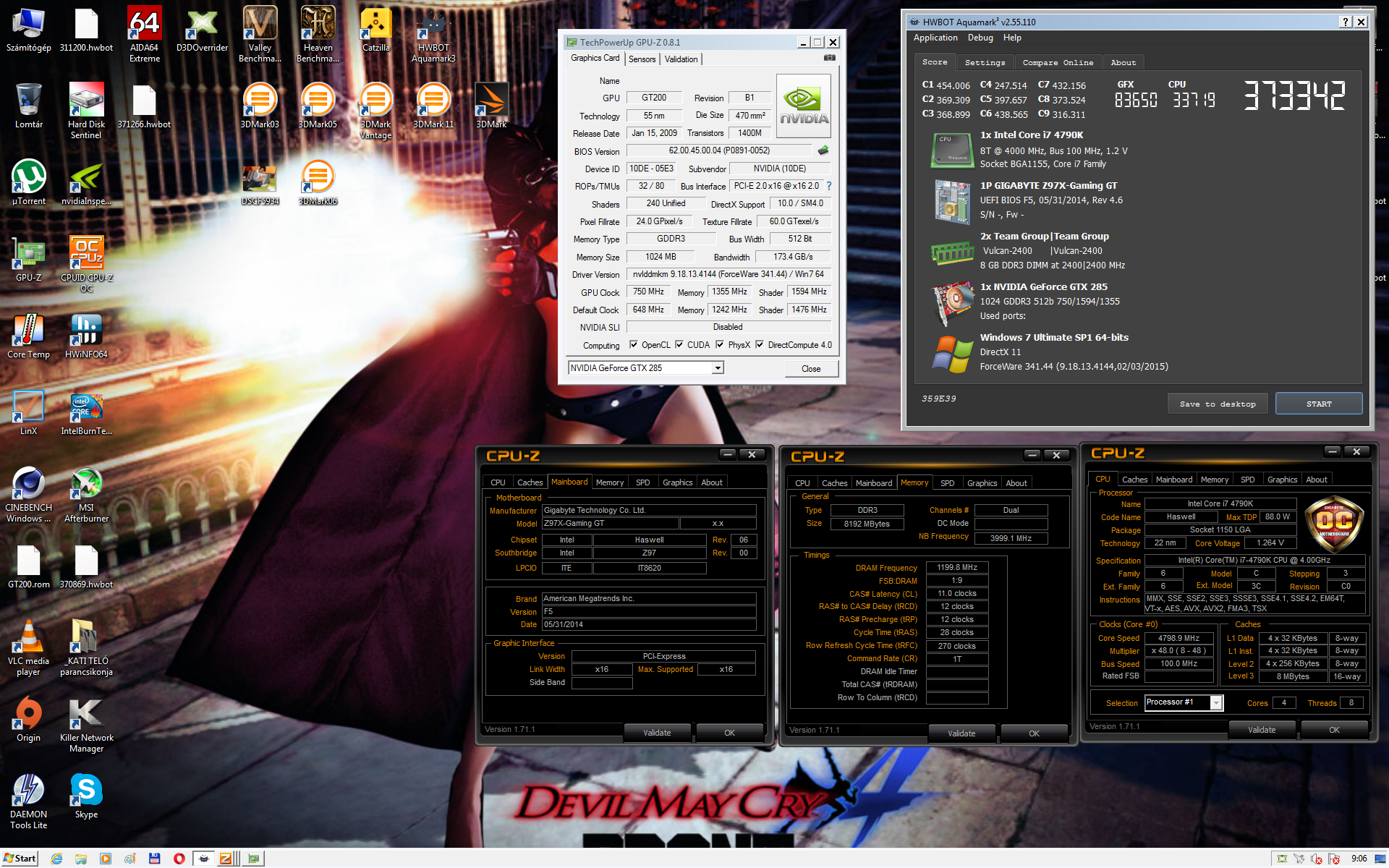Open the HWiNFO64 desktop shortcut

click(86, 336)
